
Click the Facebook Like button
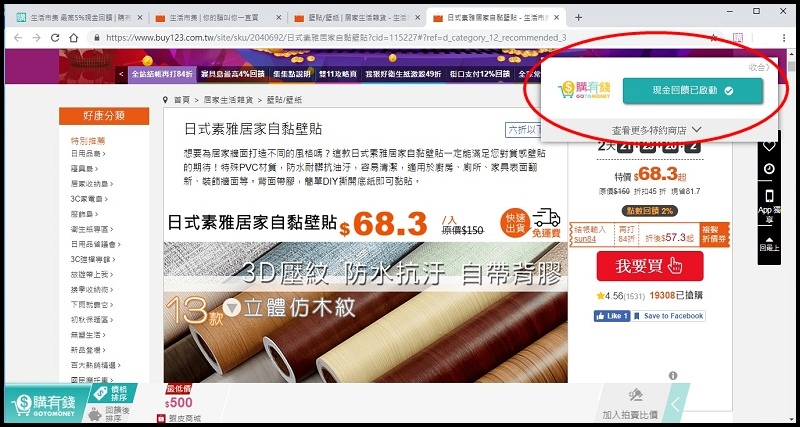click(611, 316)
